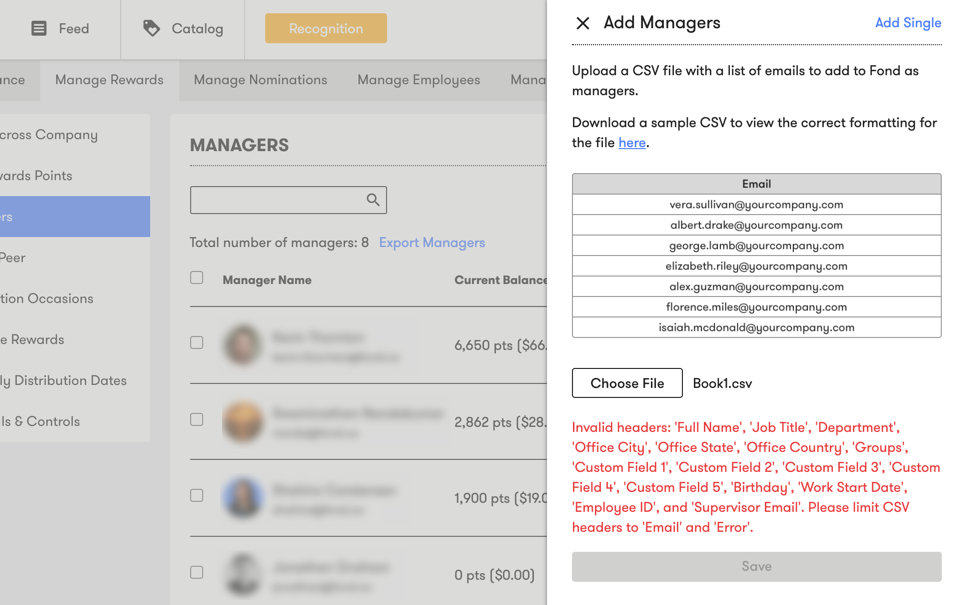Screen dimensions: 965x605
Task: Toggle the select-all managers checkbox
Action: tap(196, 278)
